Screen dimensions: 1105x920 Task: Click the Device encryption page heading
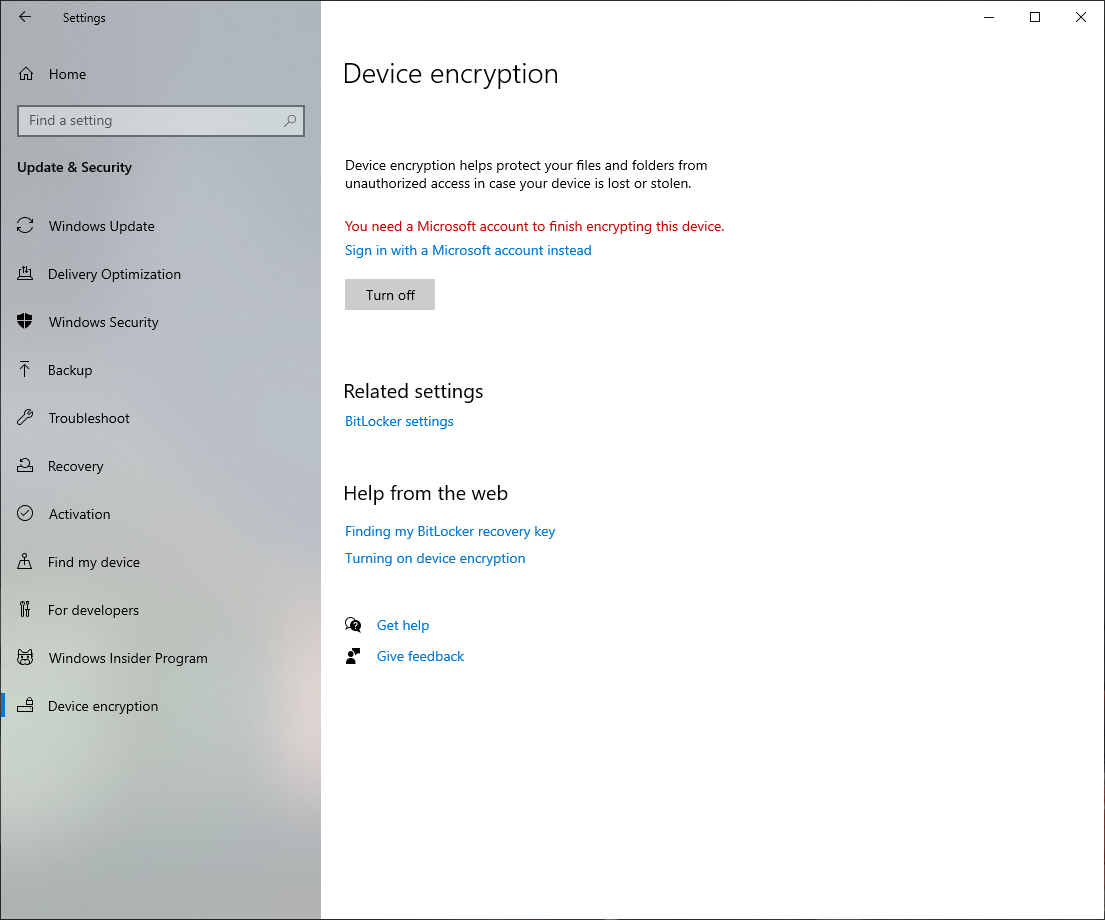(x=450, y=74)
